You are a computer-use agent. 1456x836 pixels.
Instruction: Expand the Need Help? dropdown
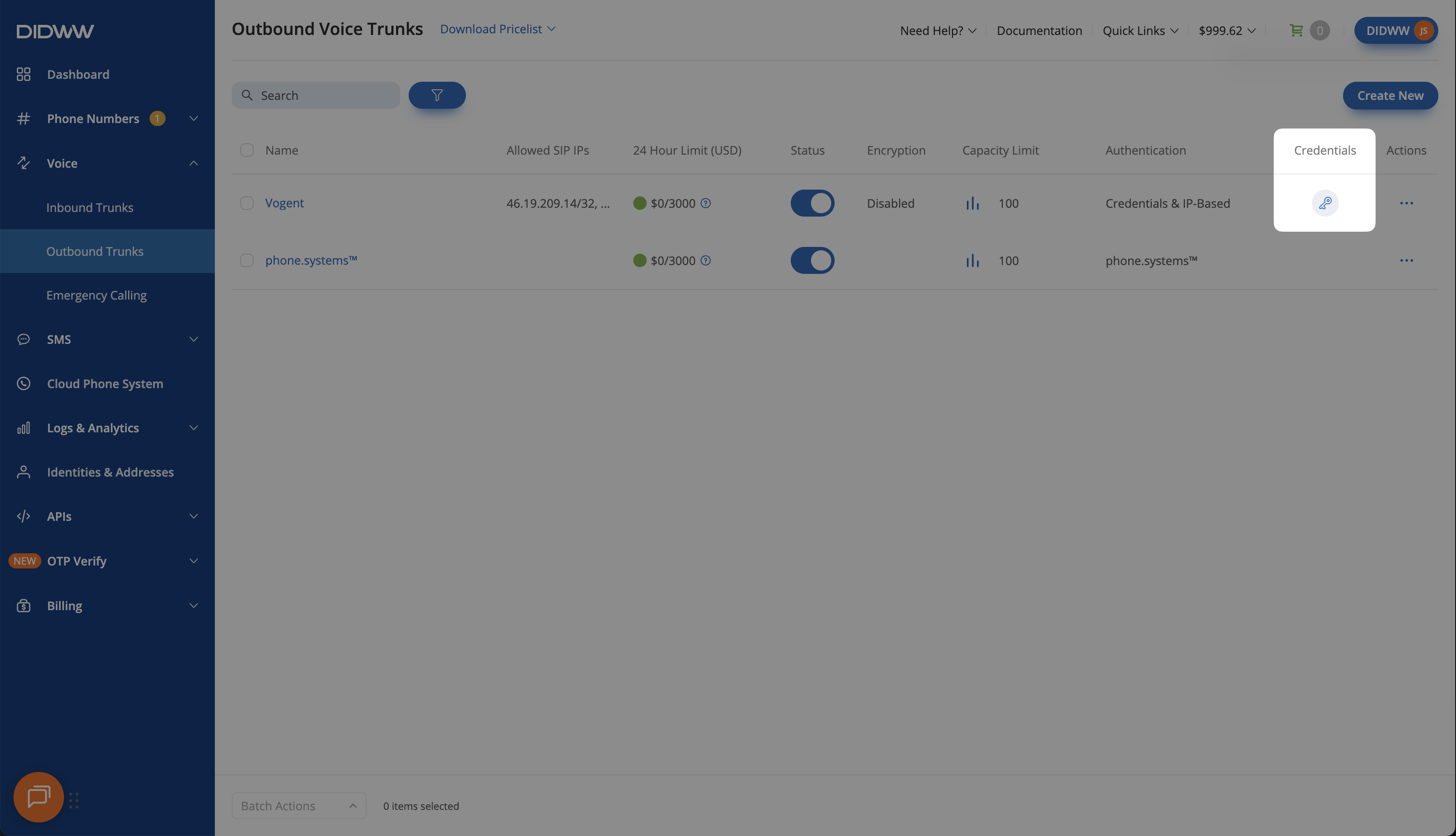tap(938, 30)
